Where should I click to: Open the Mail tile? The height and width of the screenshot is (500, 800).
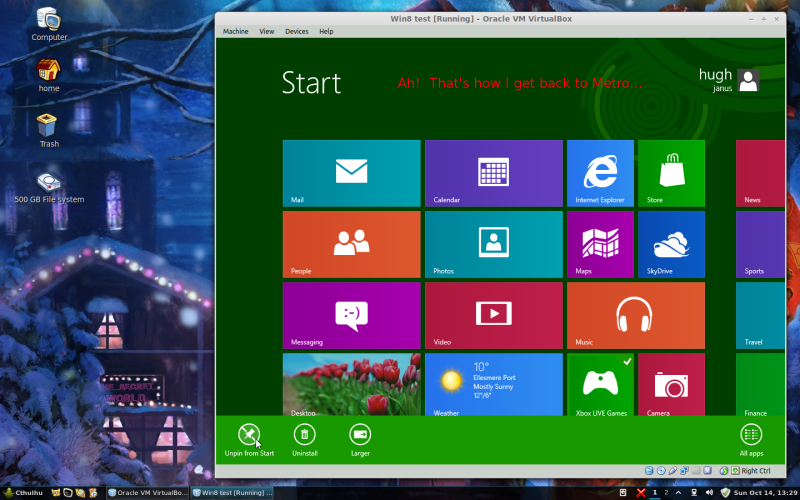tap(352, 173)
